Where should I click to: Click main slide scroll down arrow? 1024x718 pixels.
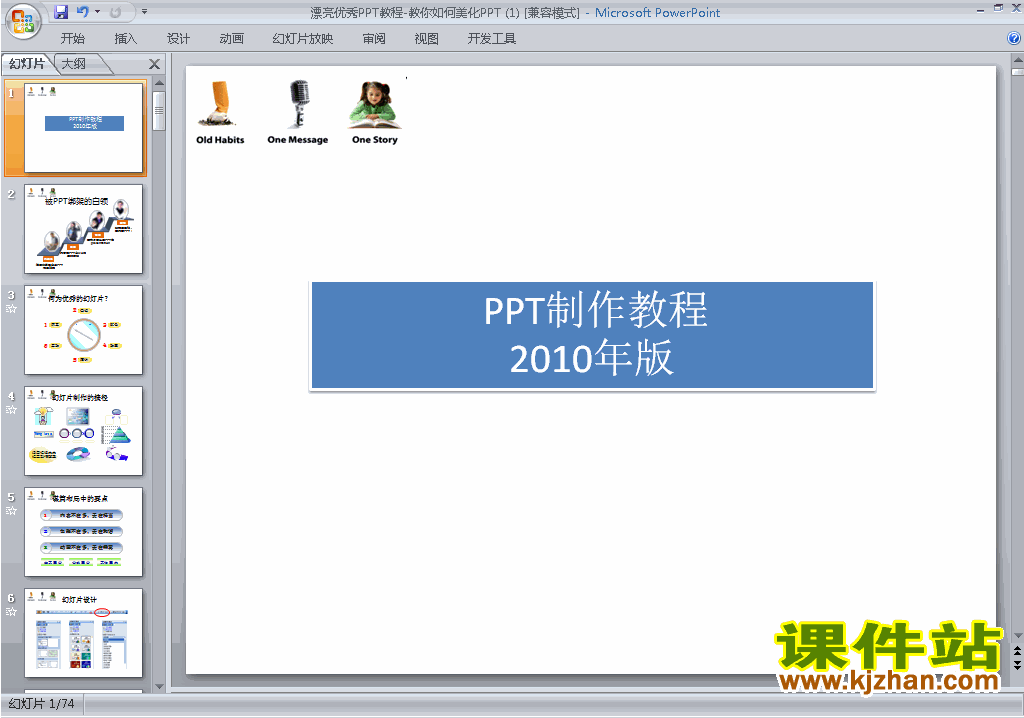point(1017,635)
